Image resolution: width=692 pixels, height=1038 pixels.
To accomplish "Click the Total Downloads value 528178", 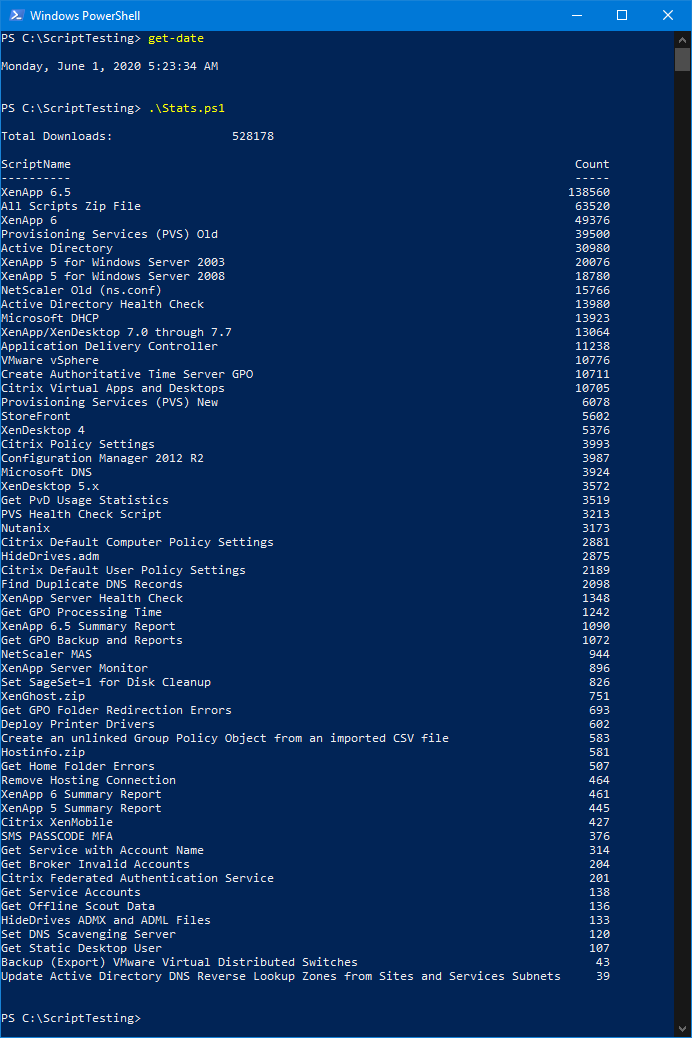I will tap(252, 136).
